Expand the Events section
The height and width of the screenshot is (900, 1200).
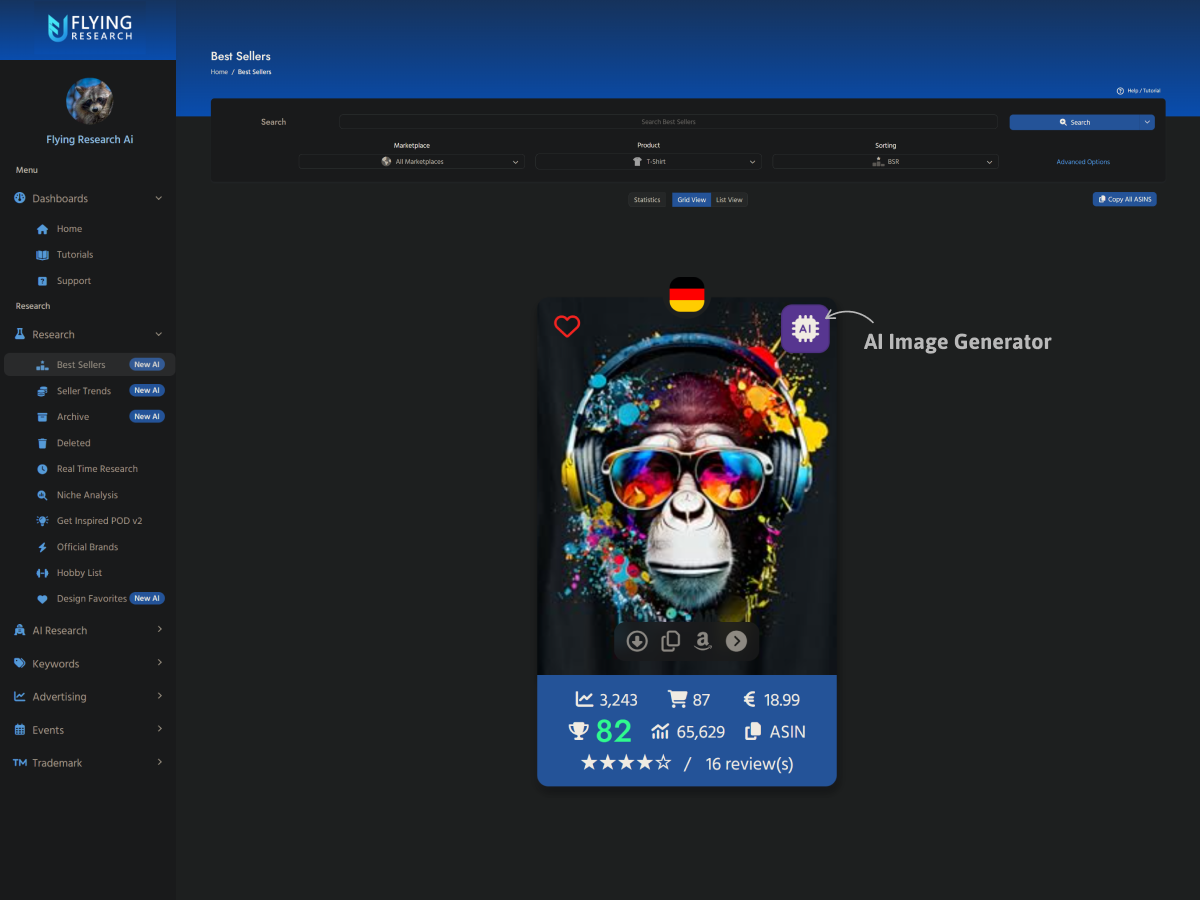(x=88, y=730)
